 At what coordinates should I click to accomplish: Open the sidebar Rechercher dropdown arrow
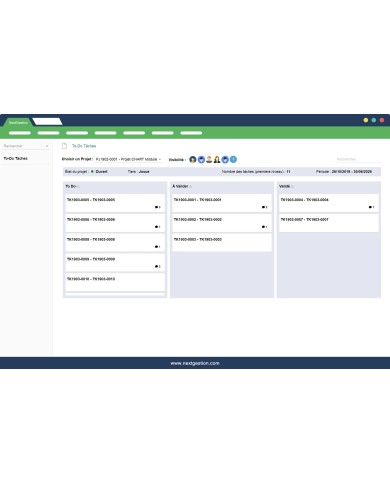[47, 146]
